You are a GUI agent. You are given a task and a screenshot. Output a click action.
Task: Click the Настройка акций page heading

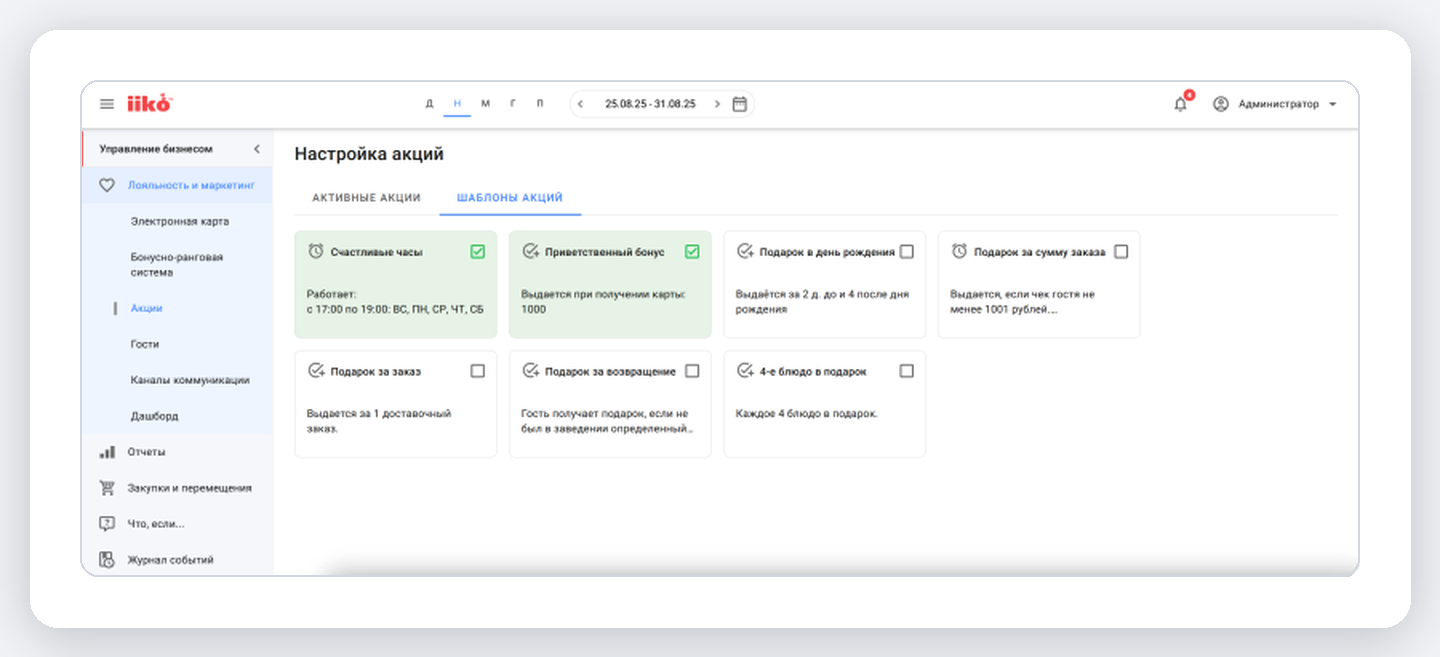click(x=369, y=154)
